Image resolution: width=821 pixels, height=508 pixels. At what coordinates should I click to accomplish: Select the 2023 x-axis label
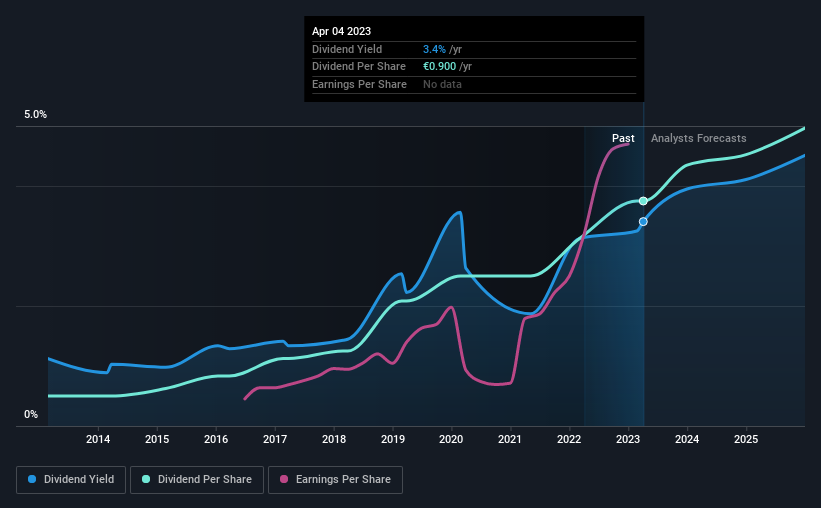628,439
